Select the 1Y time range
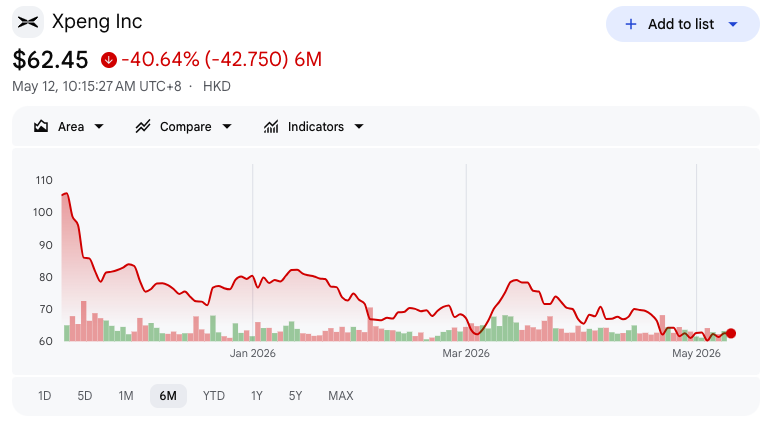 257,396
